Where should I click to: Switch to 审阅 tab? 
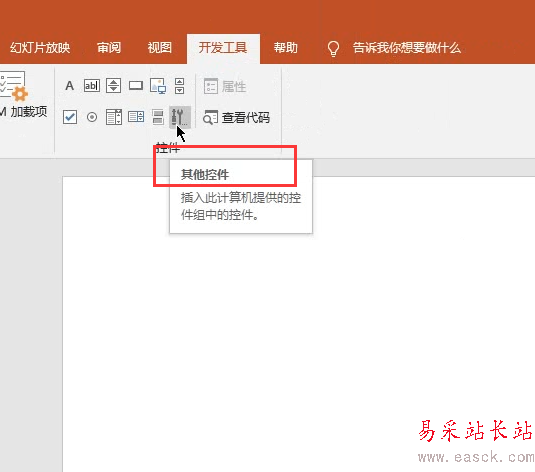109,48
